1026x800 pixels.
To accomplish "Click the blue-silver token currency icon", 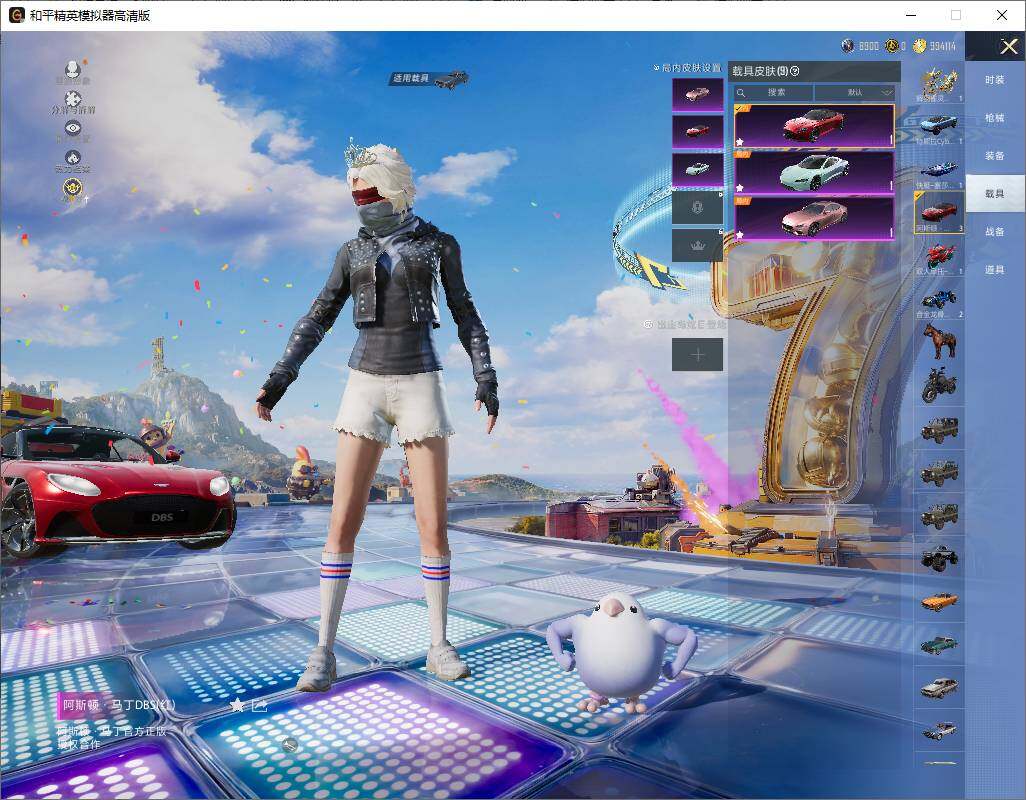I will pos(848,46).
